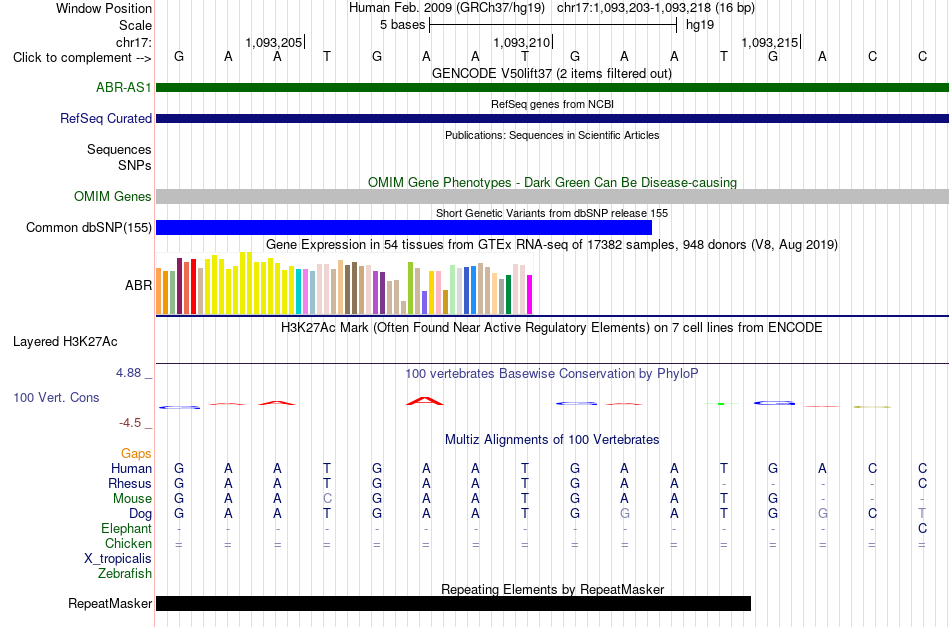Screen dimensions: 950x627
Task: Click the Human species label in Multiz alignment
Action: click(131, 468)
